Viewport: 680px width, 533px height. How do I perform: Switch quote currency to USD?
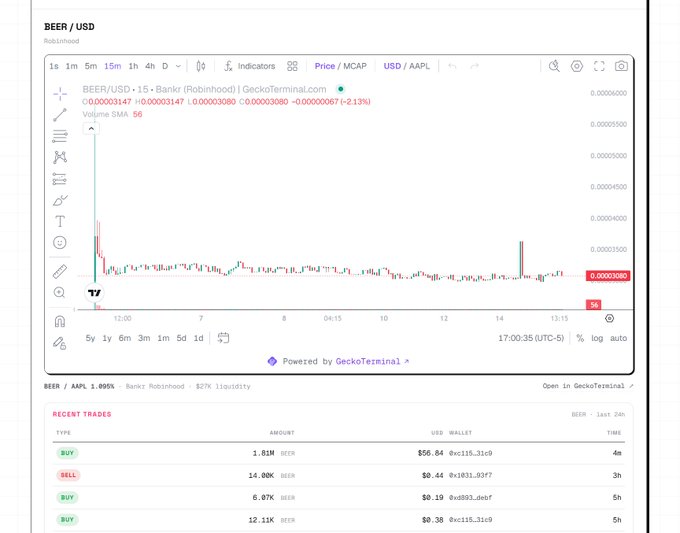coord(392,66)
